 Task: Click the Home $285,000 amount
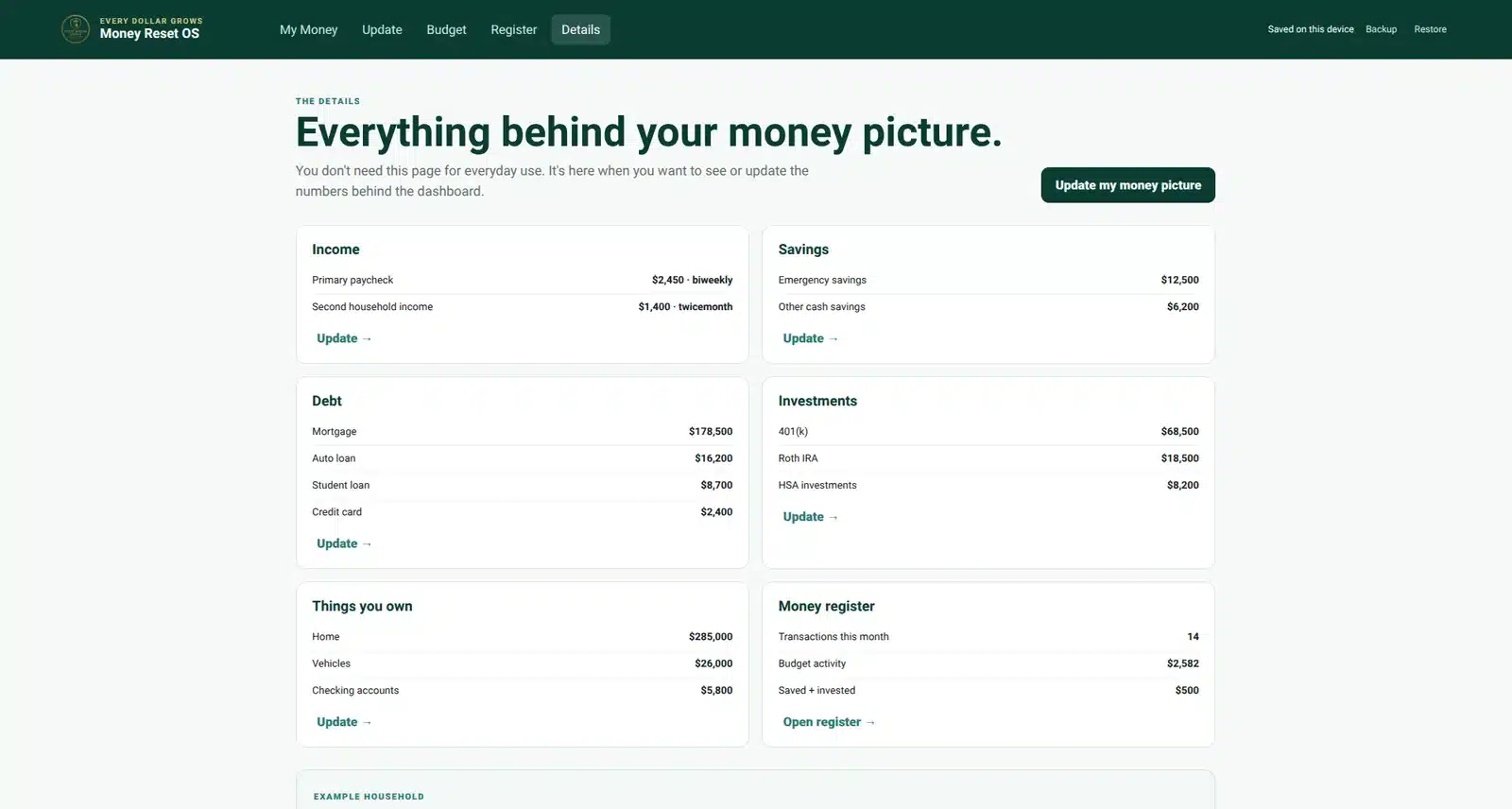[711, 637]
